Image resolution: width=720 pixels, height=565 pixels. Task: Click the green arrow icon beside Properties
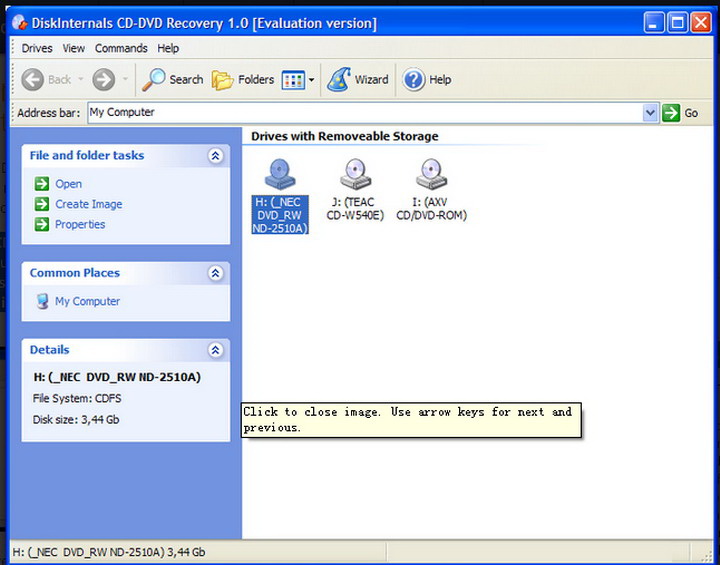pos(42,224)
